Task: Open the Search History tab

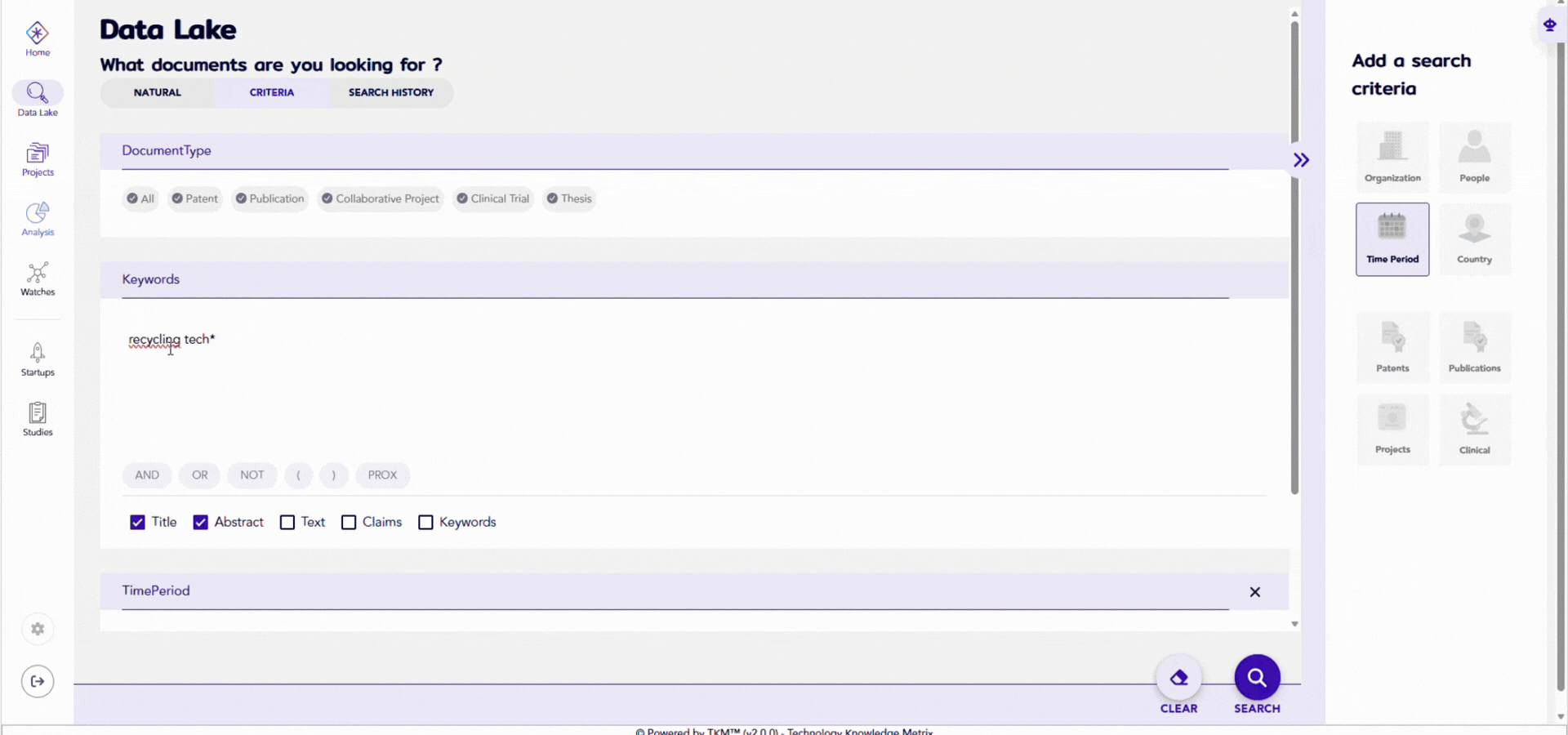Action: [391, 93]
